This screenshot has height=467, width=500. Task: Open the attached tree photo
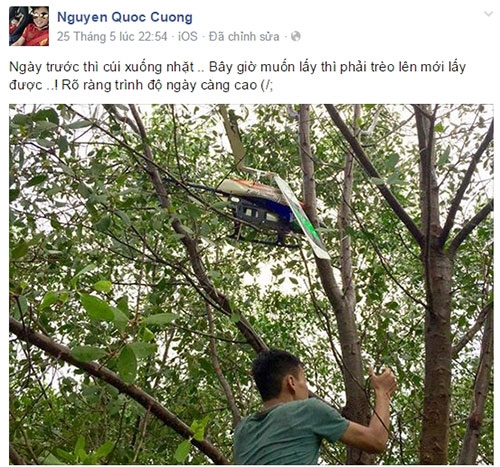coord(251,284)
